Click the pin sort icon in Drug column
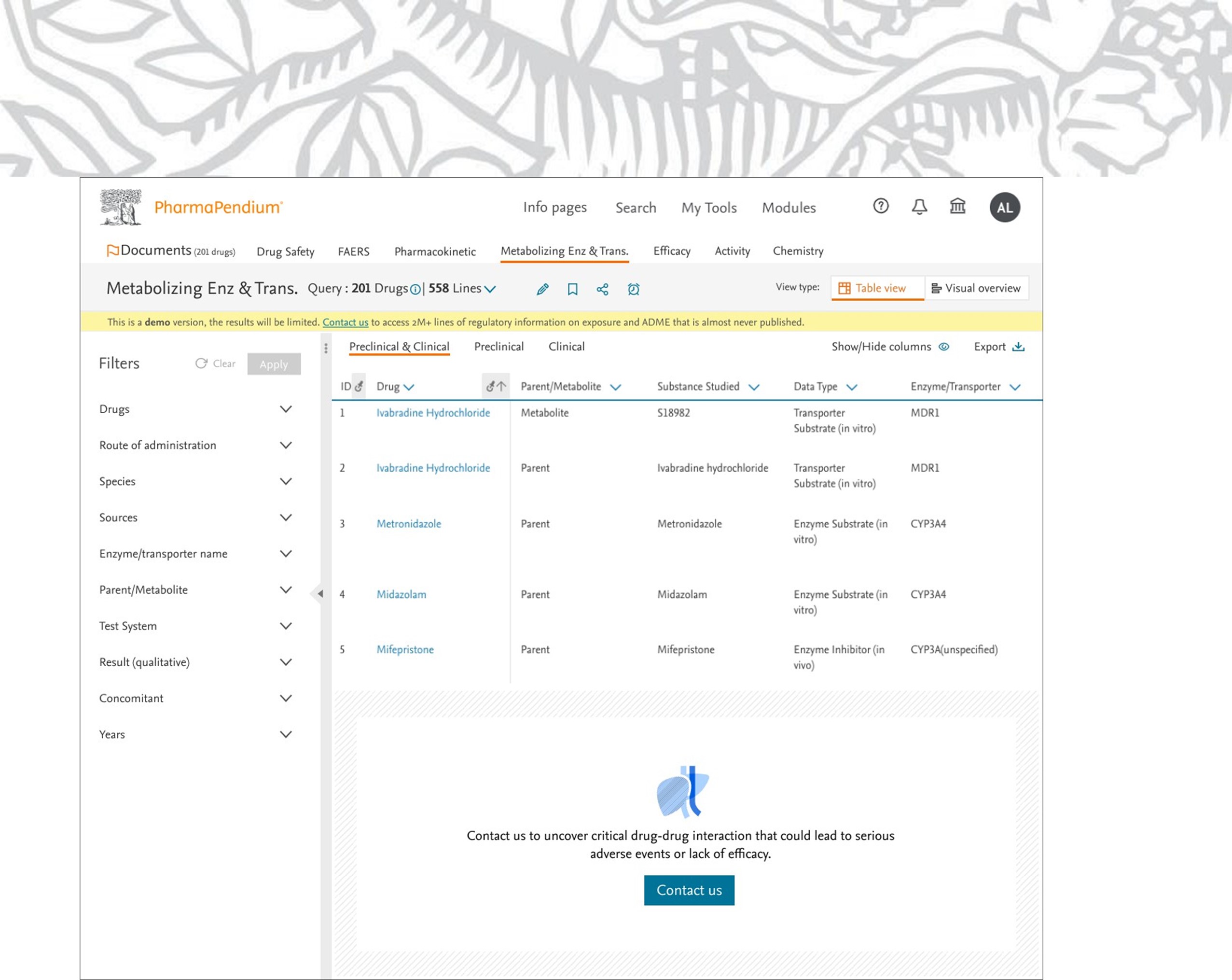The image size is (1232, 980). pos(496,387)
